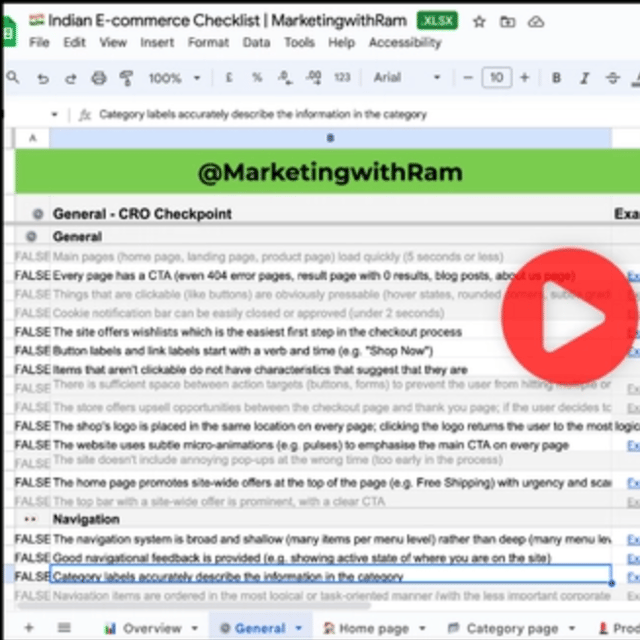The height and width of the screenshot is (640, 640).
Task: Toggle FALSE checkbox for Button labels row
Action: click(33, 351)
